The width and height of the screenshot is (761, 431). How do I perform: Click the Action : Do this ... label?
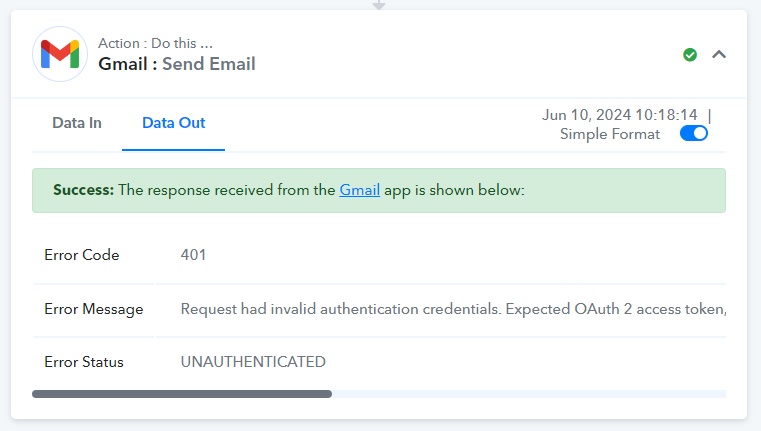pos(155,43)
